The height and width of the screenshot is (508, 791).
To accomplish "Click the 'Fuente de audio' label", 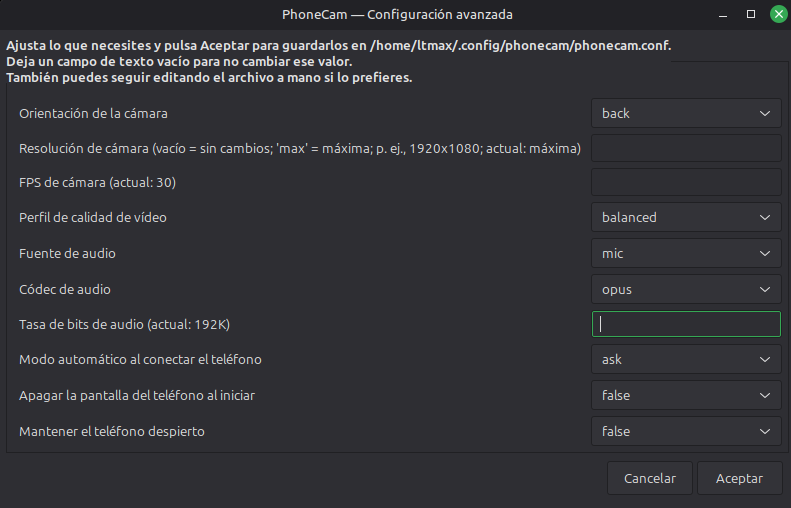I will tap(67, 253).
